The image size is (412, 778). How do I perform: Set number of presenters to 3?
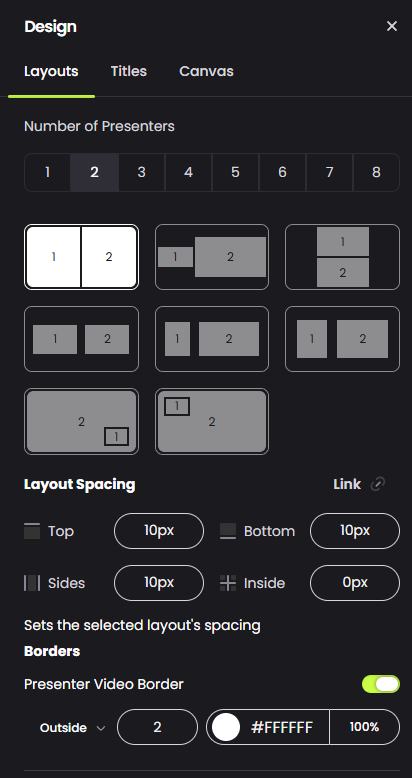pyautogui.click(x=141, y=172)
